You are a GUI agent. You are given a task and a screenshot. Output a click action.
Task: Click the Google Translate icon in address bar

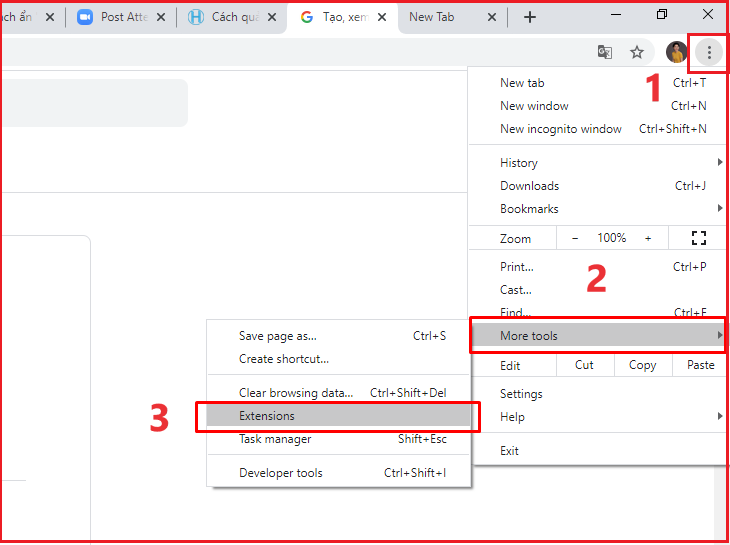click(604, 52)
